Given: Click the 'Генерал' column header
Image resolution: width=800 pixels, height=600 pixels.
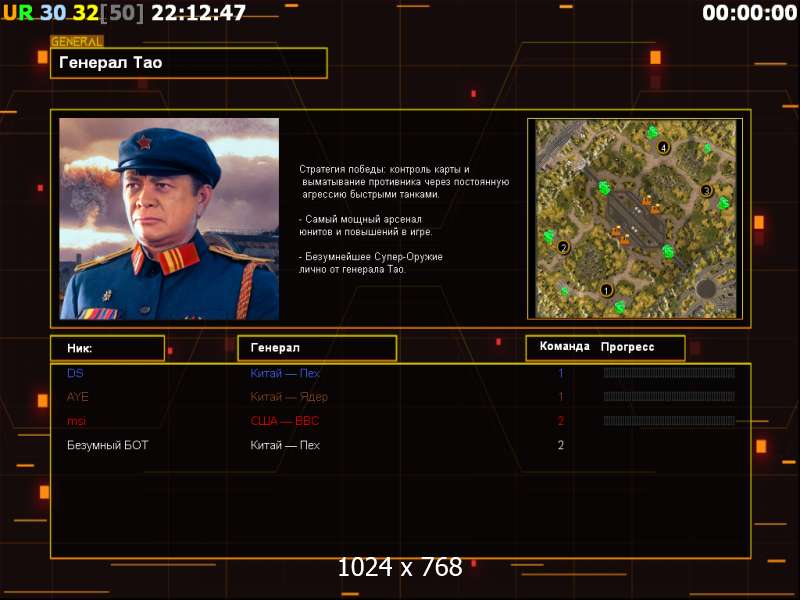Looking at the screenshot, I should pyautogui.click(x=317, y=348).
